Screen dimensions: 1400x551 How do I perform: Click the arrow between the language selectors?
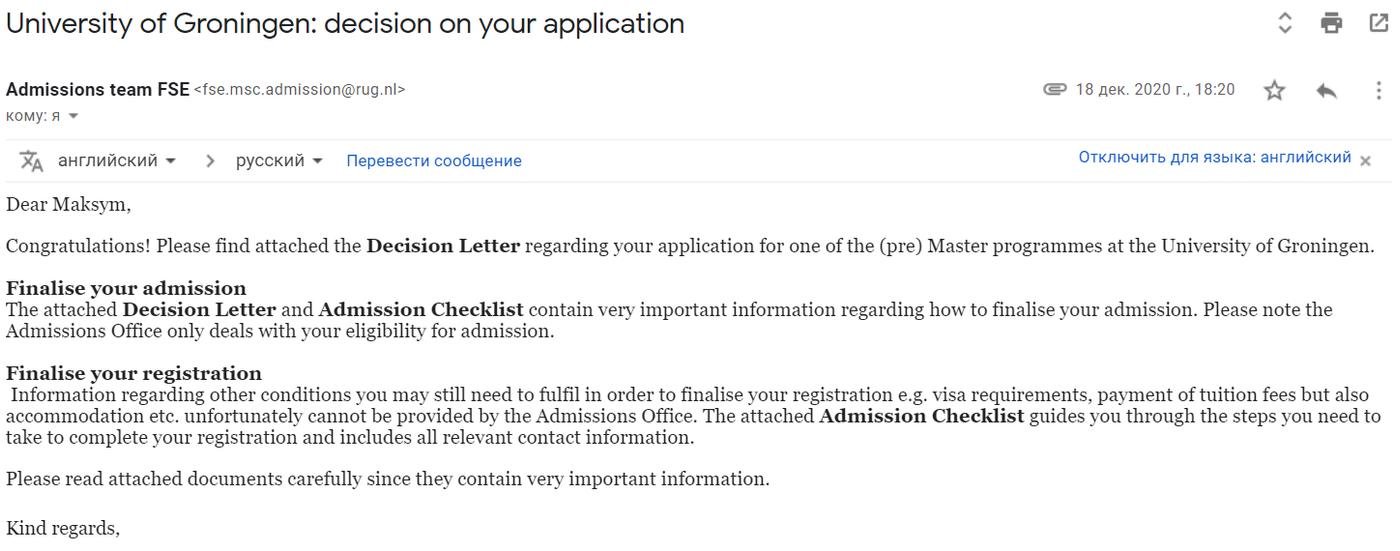coord(210,161)
